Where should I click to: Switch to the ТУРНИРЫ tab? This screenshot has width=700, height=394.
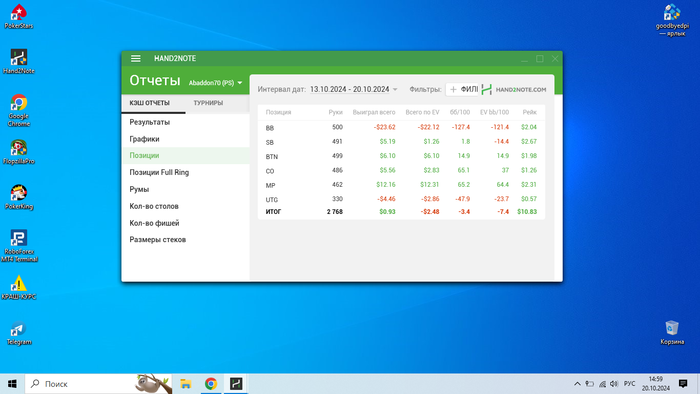208,103
